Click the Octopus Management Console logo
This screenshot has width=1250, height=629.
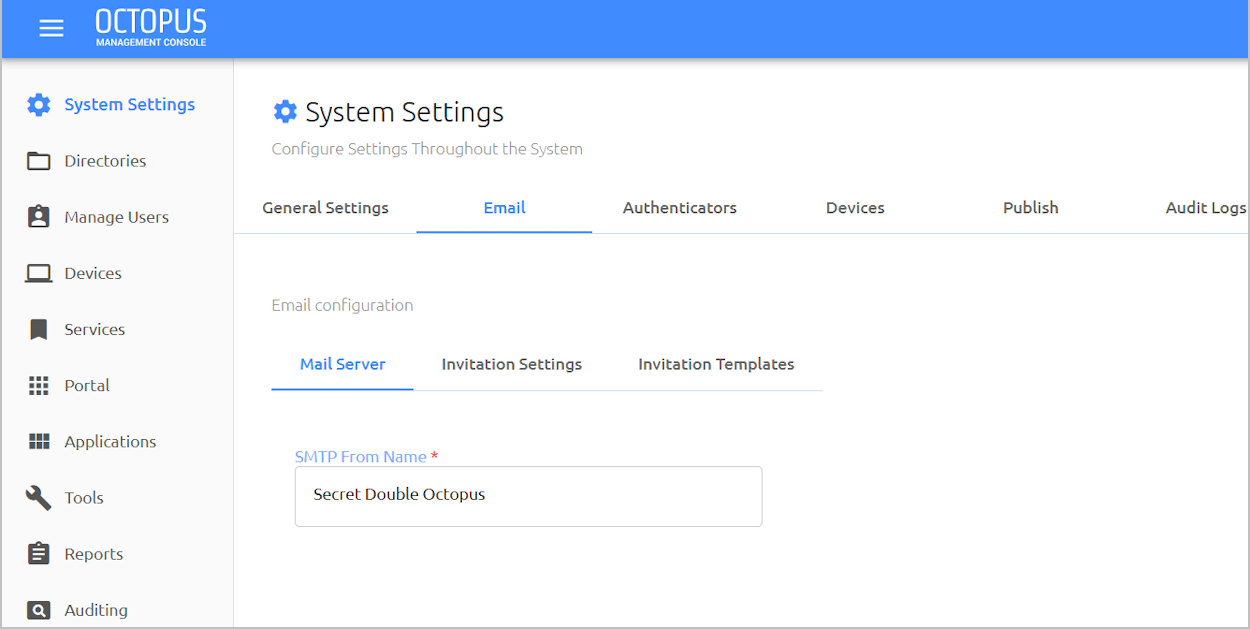[151, 28]
